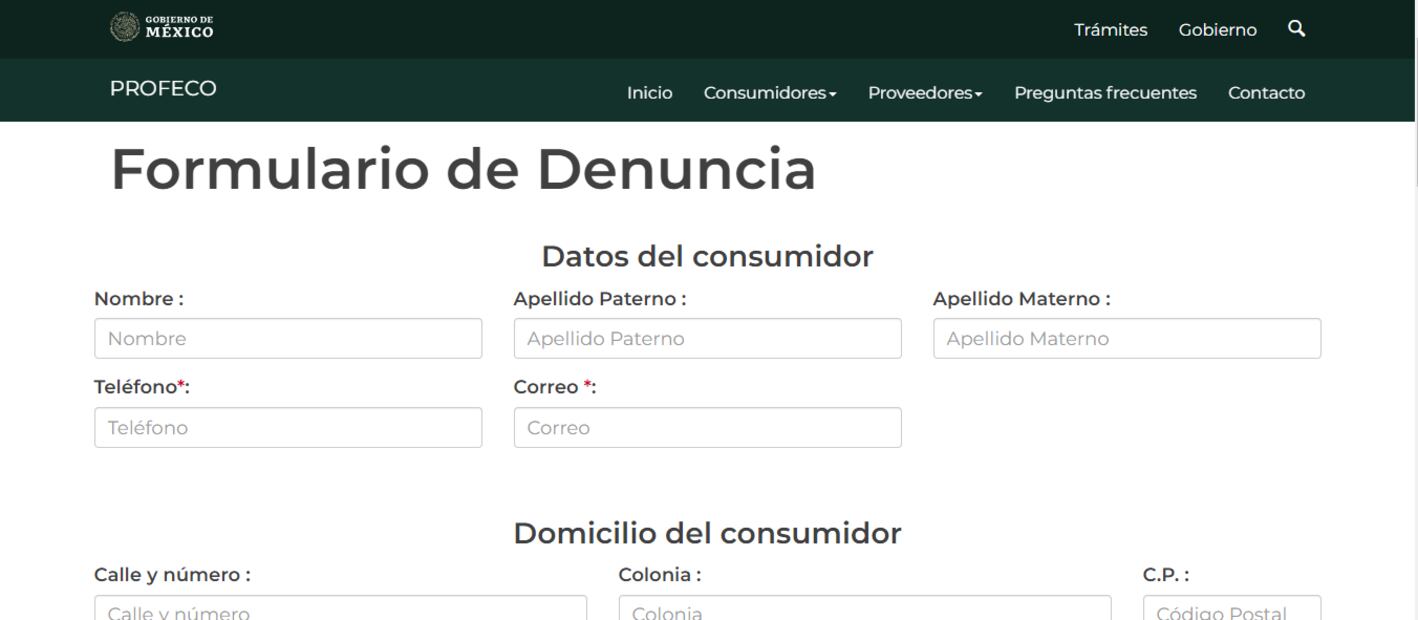Open Preguntas frecuentes page
Image resolution: width=1418 pixels, height=620 pixels.
1105,93
